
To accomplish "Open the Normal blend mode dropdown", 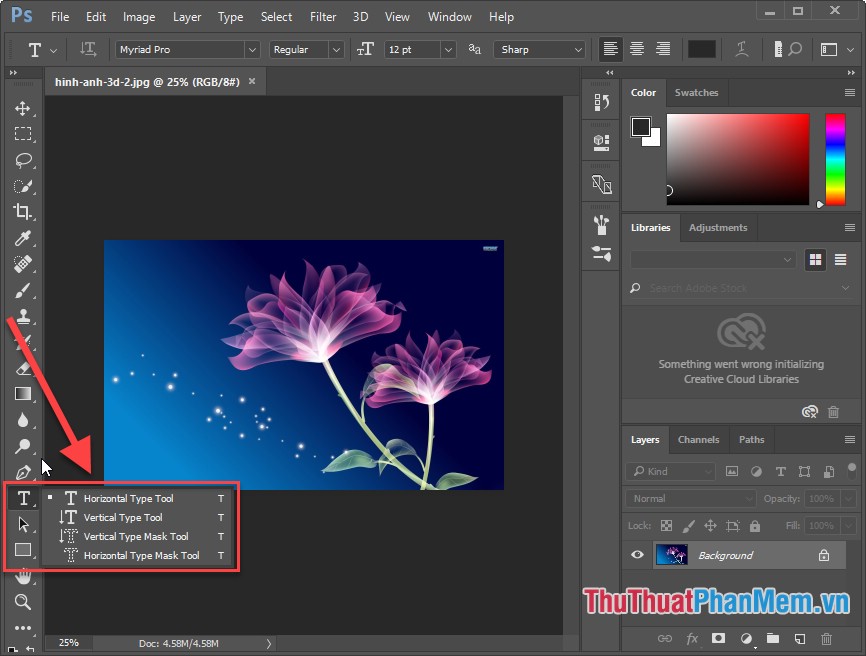I will [x=690, y=497].
